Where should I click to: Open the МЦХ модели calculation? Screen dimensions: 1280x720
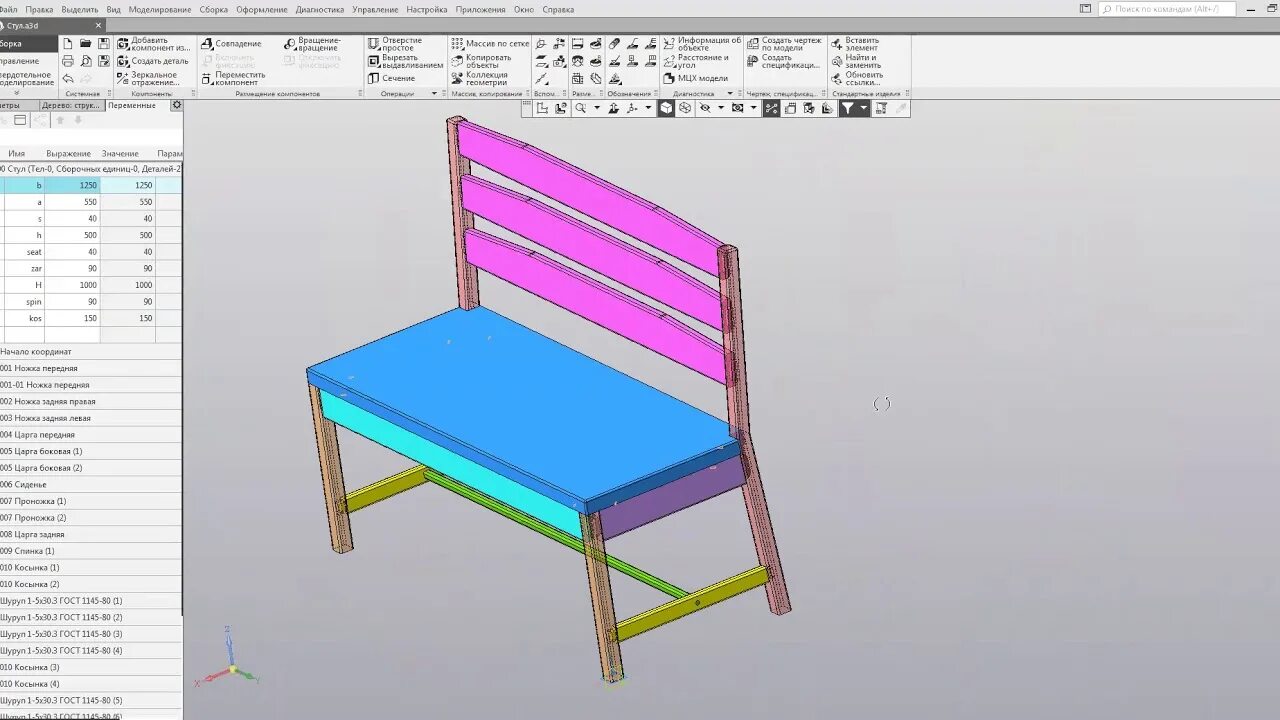click(696, 78)
